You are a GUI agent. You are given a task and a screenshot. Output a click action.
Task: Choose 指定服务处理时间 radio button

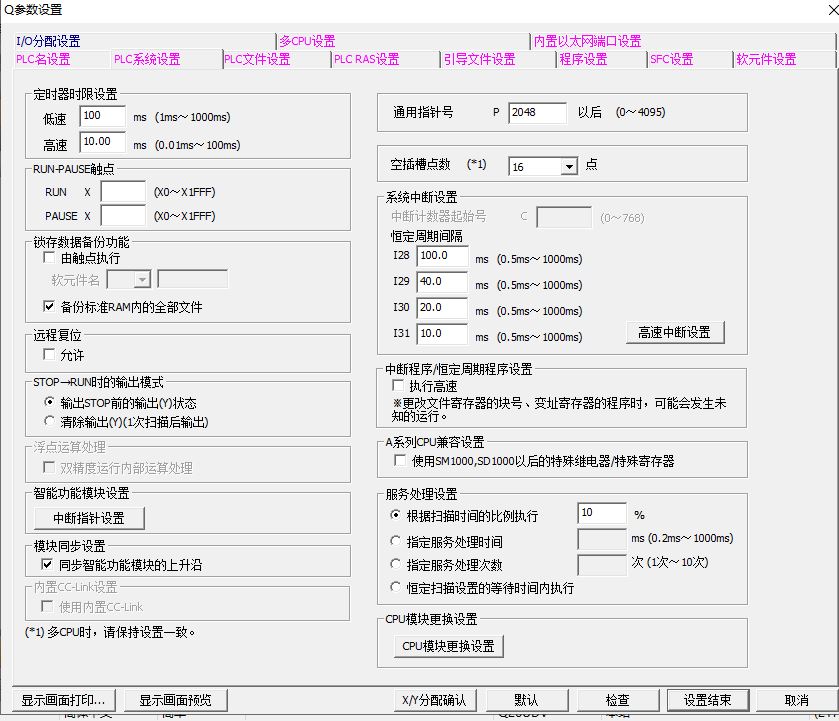click(397, 542)
